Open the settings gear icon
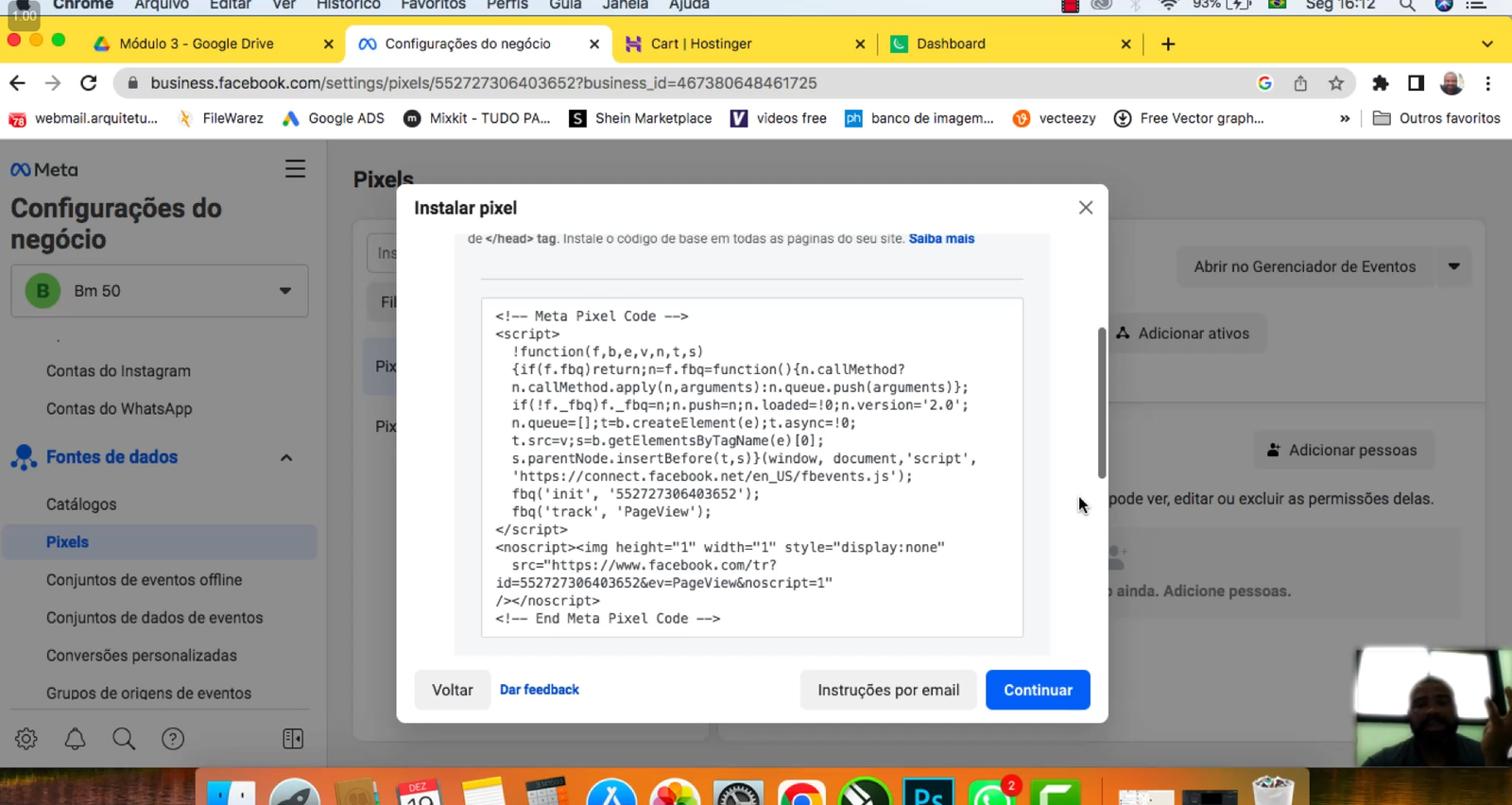 [26, 739]
